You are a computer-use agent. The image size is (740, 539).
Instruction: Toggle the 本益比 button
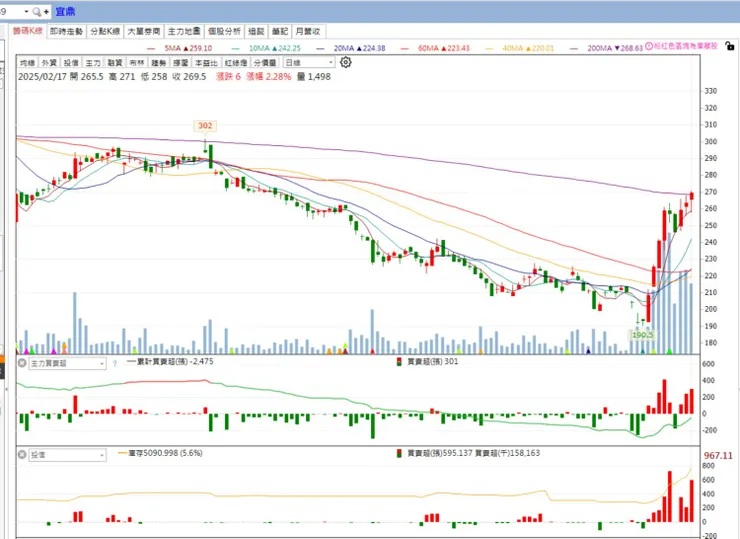[x=206, y=63]
